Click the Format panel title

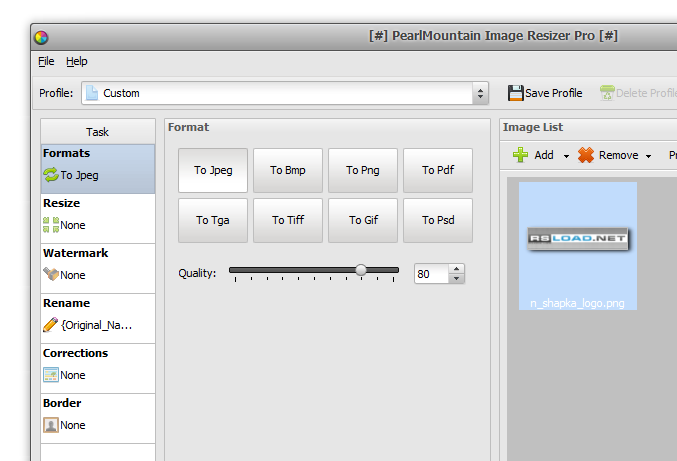coord(188,127)
